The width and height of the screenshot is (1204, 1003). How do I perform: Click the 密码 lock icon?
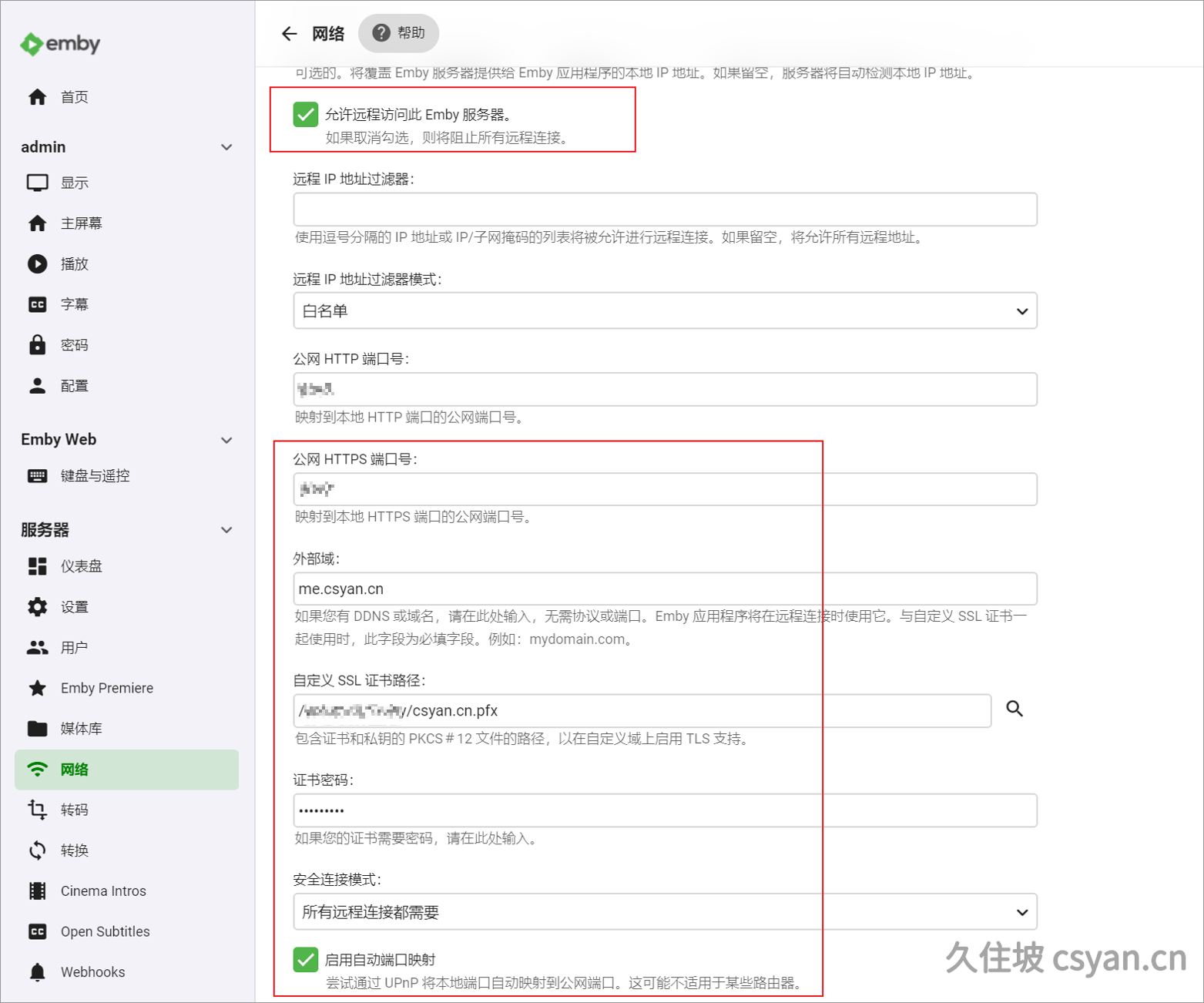(37, 345)
